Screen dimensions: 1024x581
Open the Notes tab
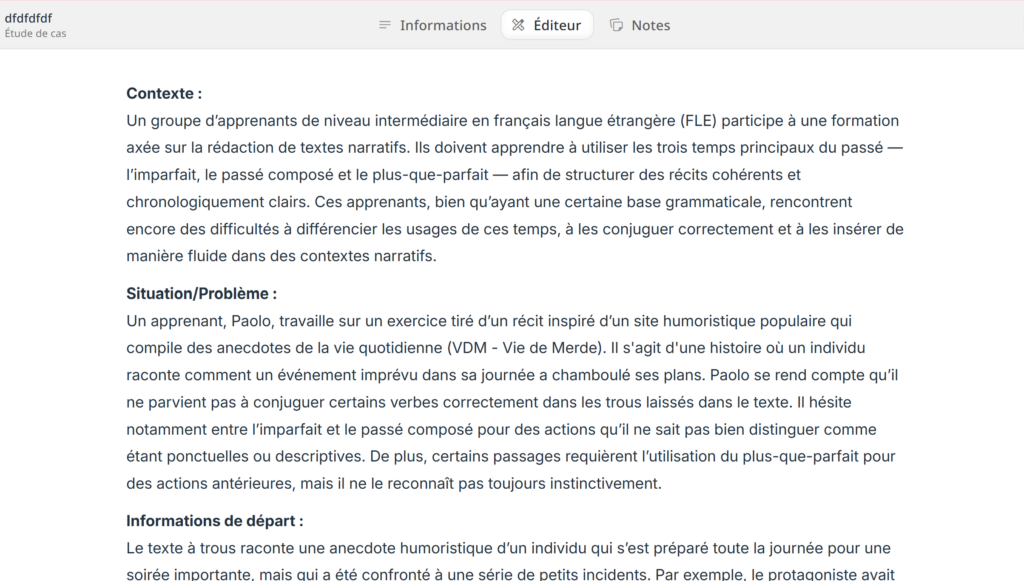pos(650,25)
